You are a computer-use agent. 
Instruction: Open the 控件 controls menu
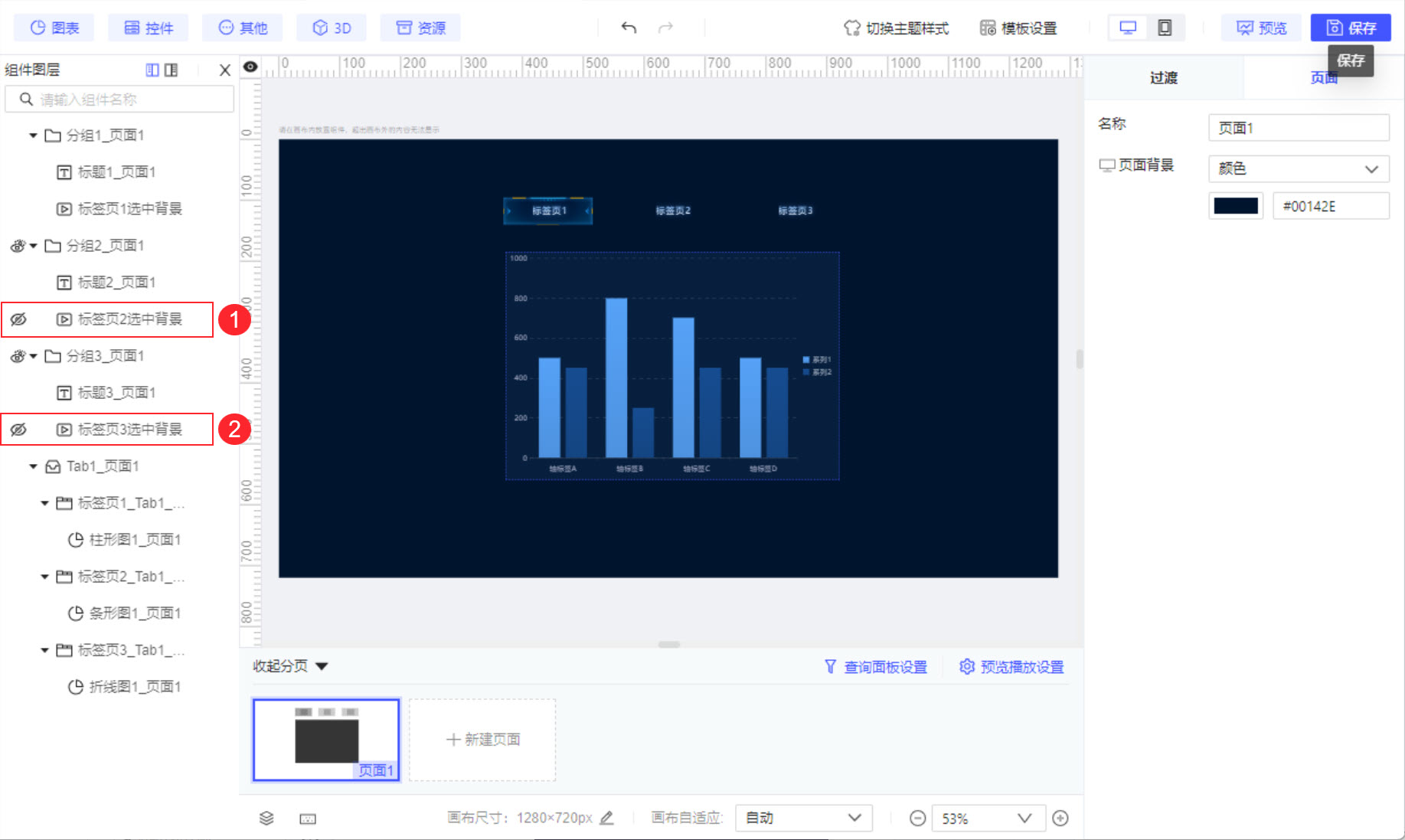pos(148,28)
